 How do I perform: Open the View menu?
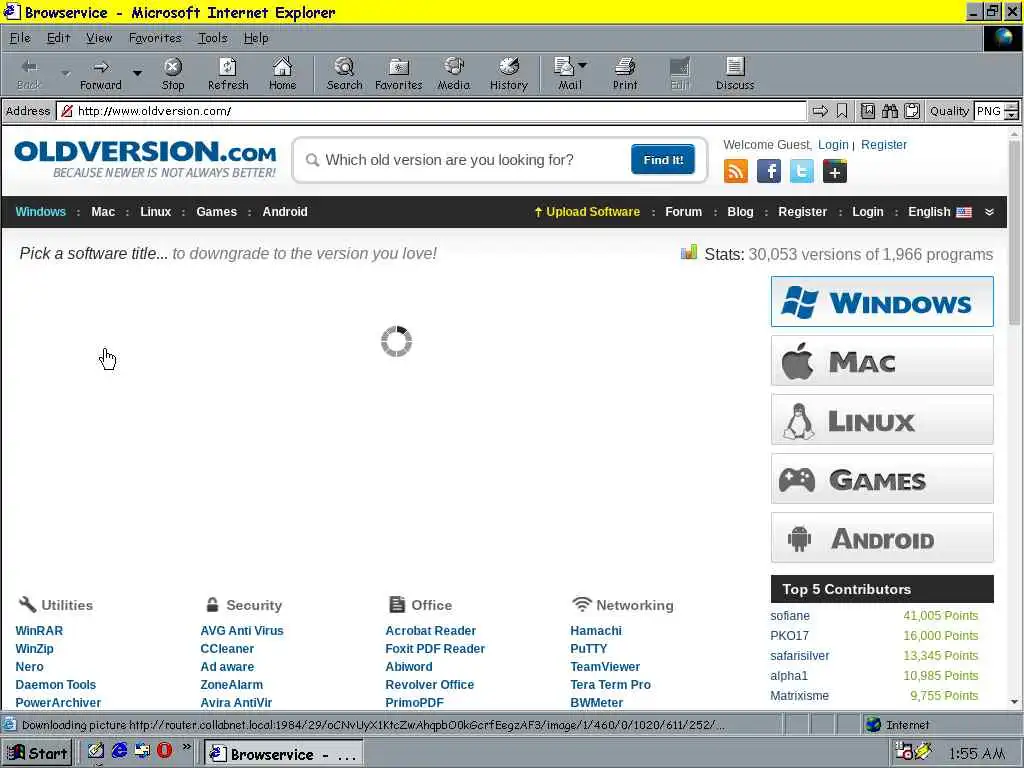point(99,38)
